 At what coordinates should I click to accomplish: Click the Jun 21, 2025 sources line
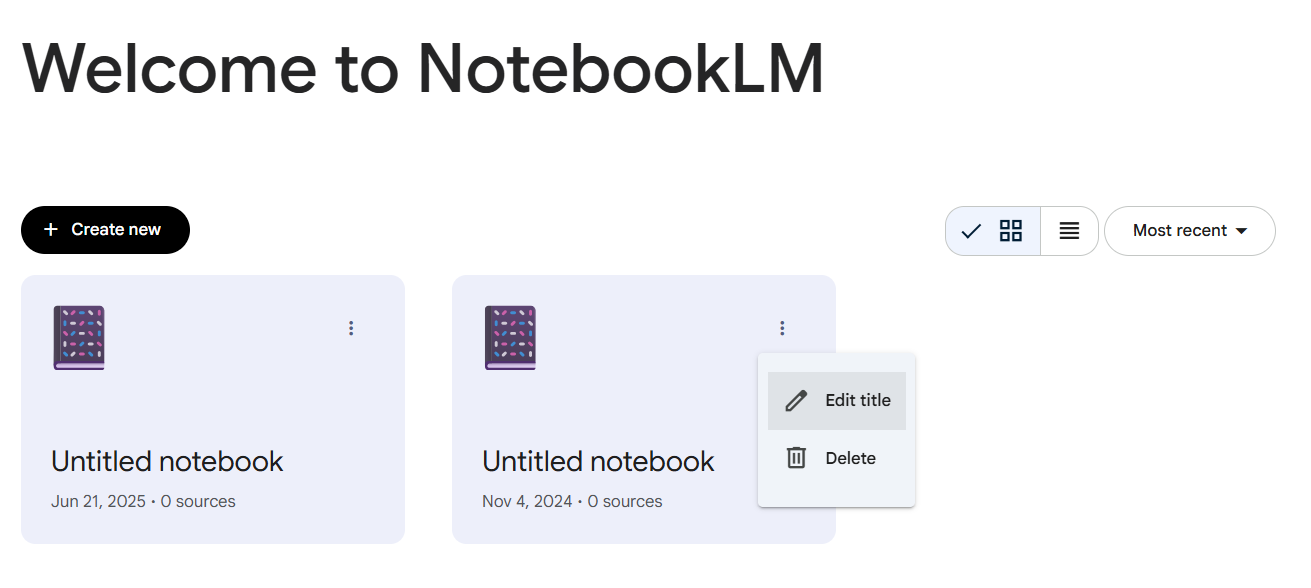(x=143, y=501)
